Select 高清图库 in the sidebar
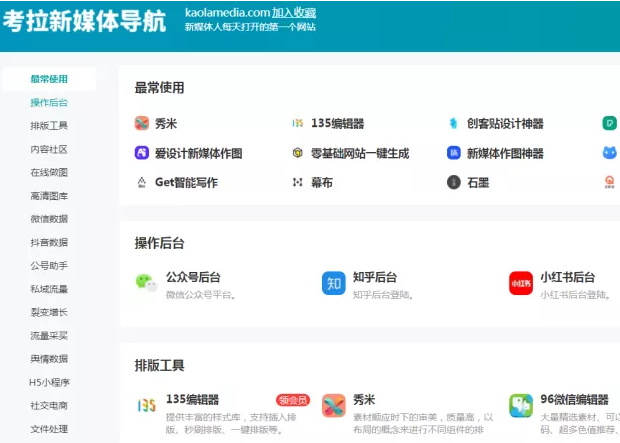The width and height of the screenshot is (620, 443). 49,196
